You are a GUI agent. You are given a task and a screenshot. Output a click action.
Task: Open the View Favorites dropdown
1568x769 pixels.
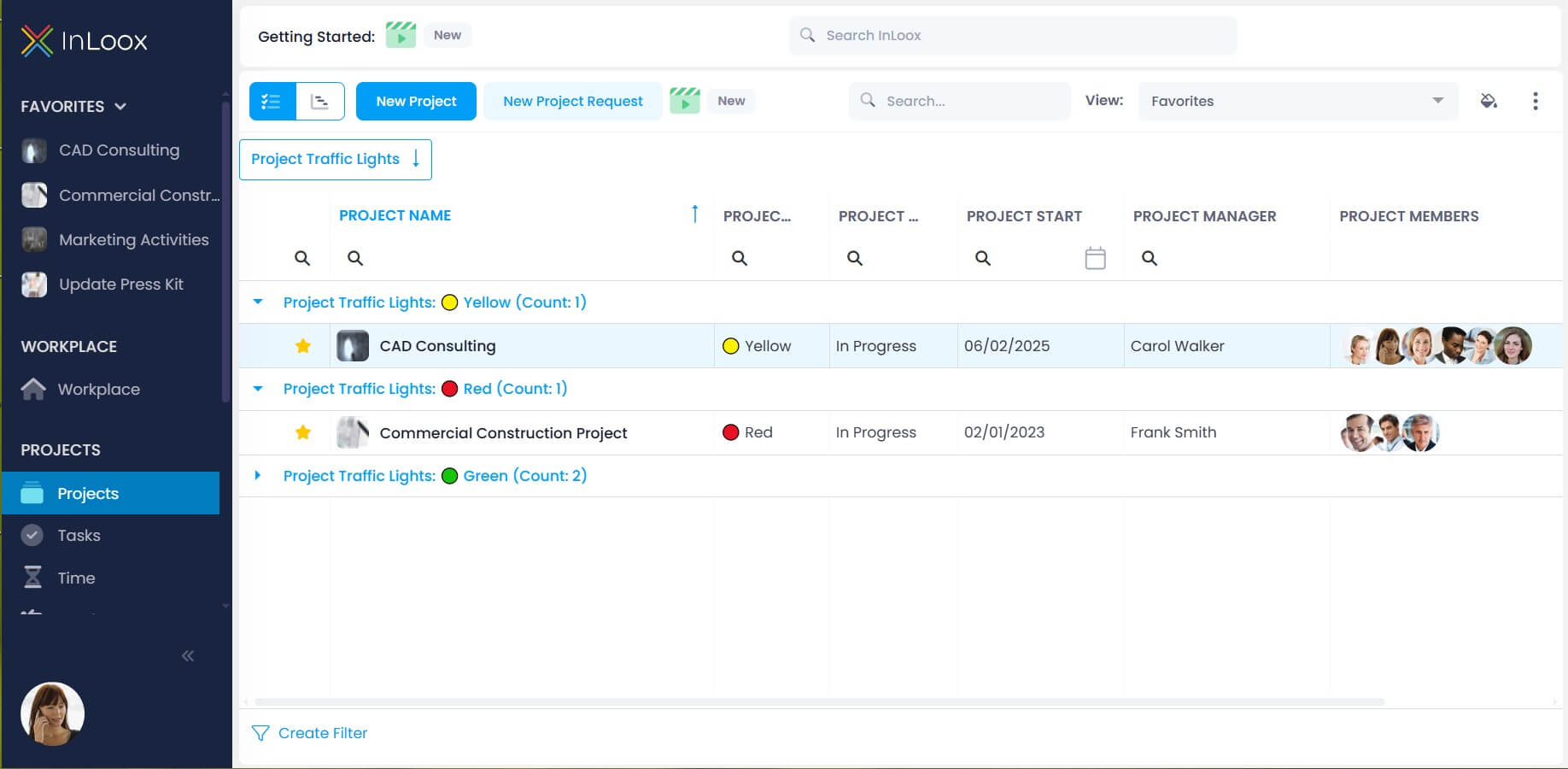[x=1297, y=101]
